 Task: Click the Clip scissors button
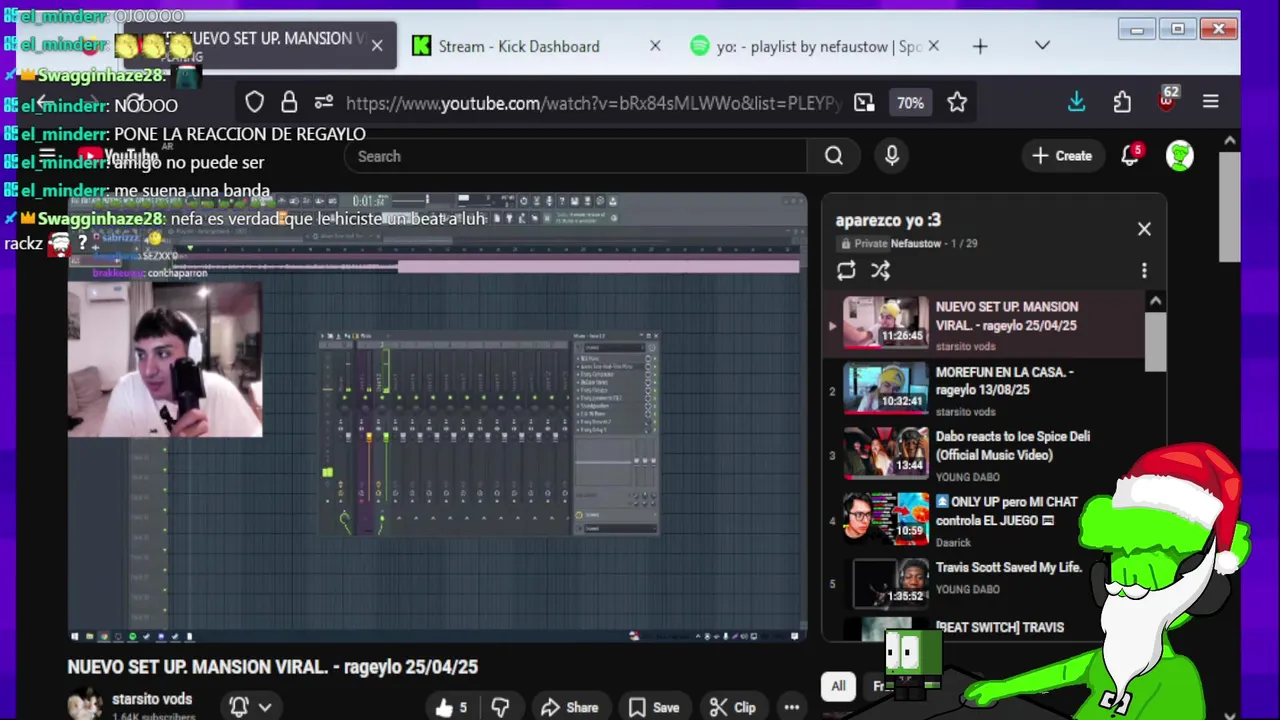point(733,707)
